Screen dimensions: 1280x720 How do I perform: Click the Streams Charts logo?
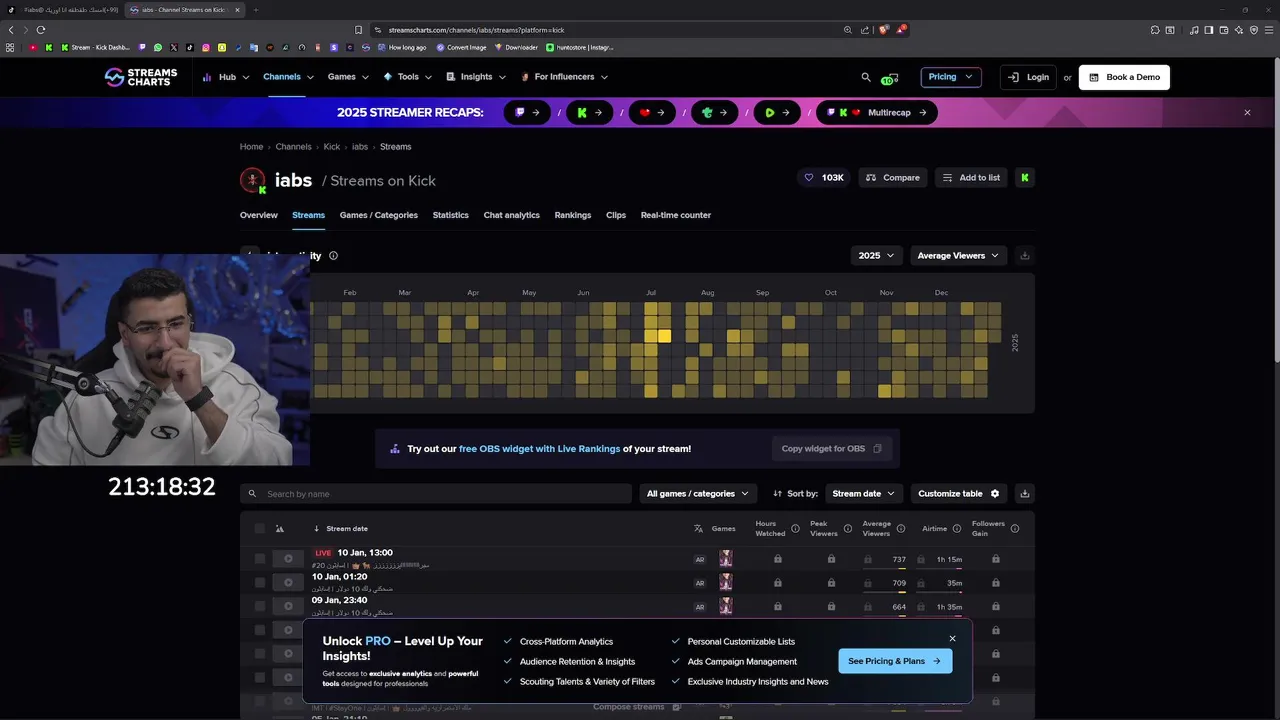(141, 77)
